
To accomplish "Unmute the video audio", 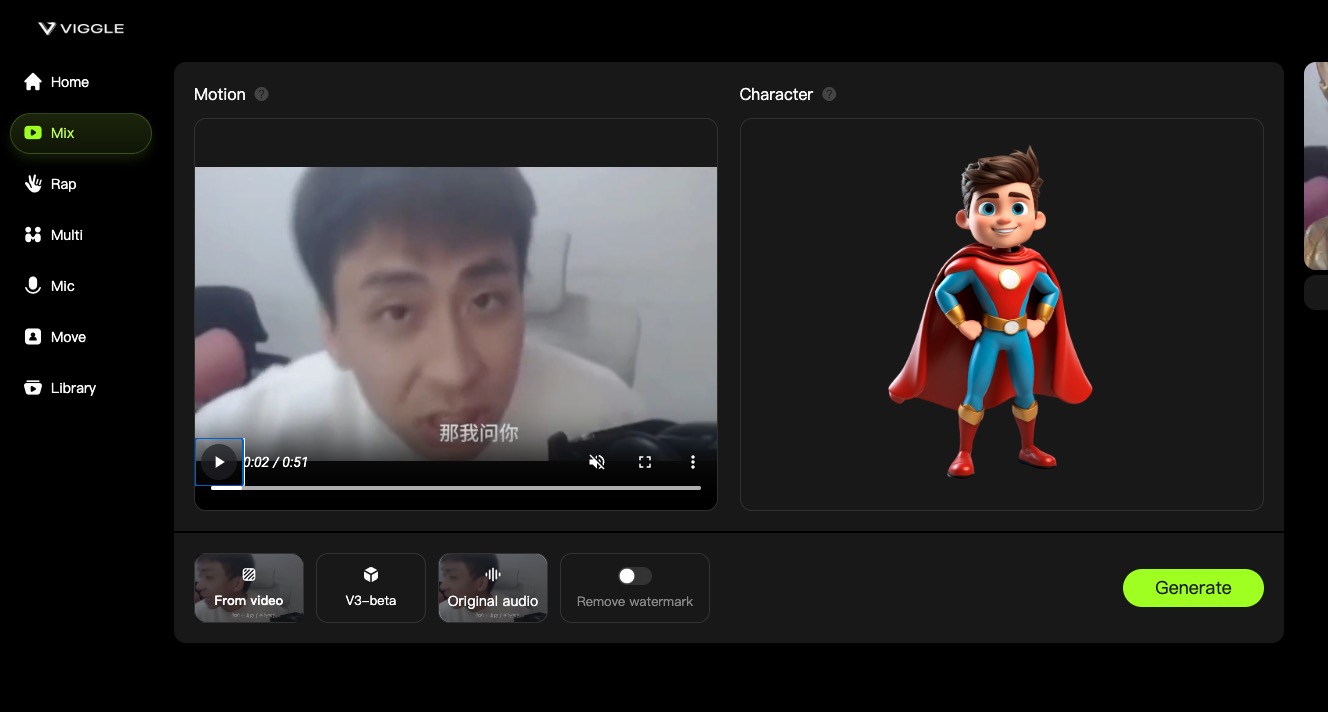I will 597,462.
